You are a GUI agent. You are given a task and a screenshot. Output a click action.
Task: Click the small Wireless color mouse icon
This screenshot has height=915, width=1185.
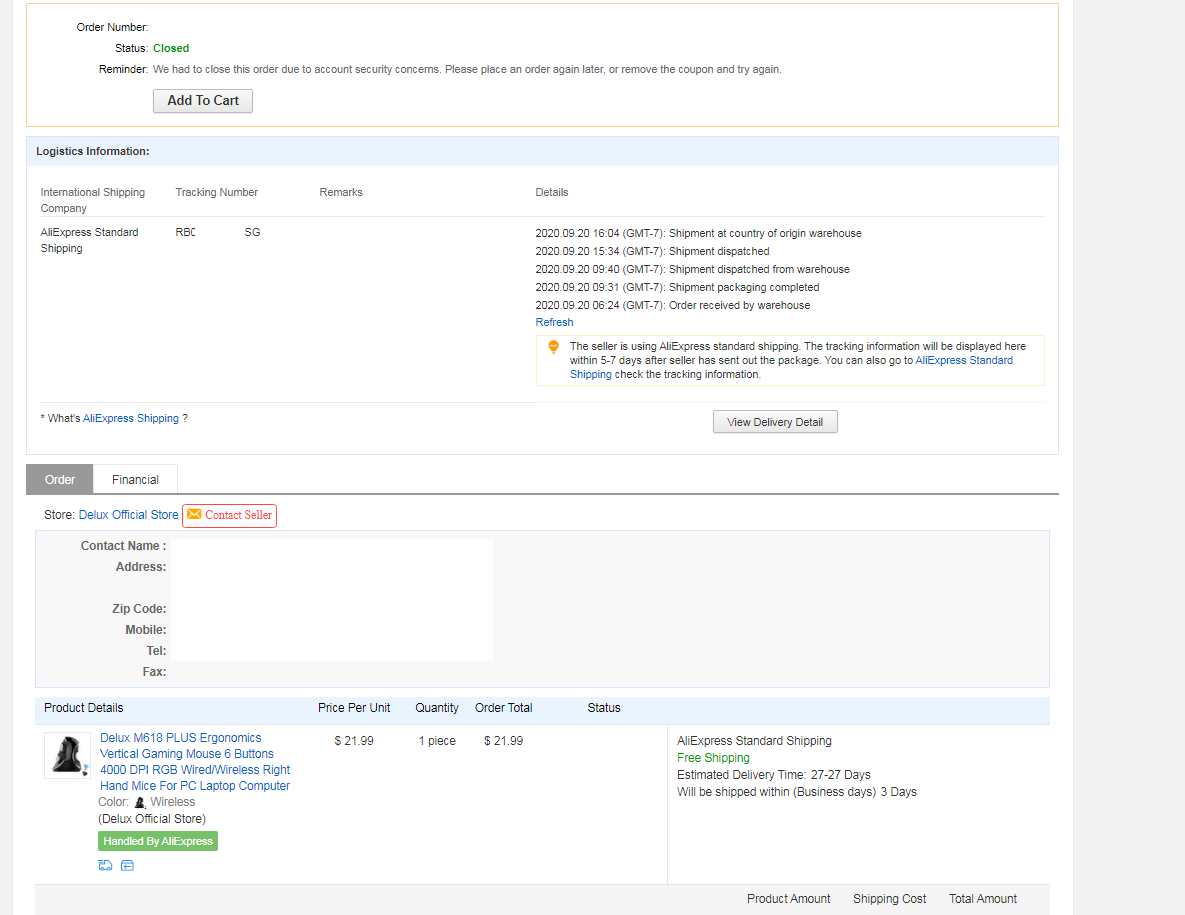[140, 802]
